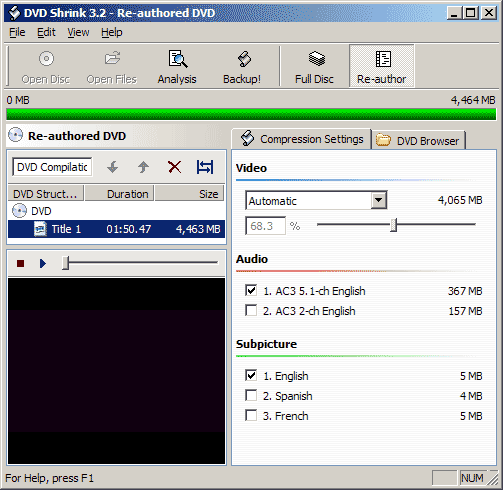Start the Backup! toolbar action
This screenshot has height=490, width=503.
click(242, 66)
